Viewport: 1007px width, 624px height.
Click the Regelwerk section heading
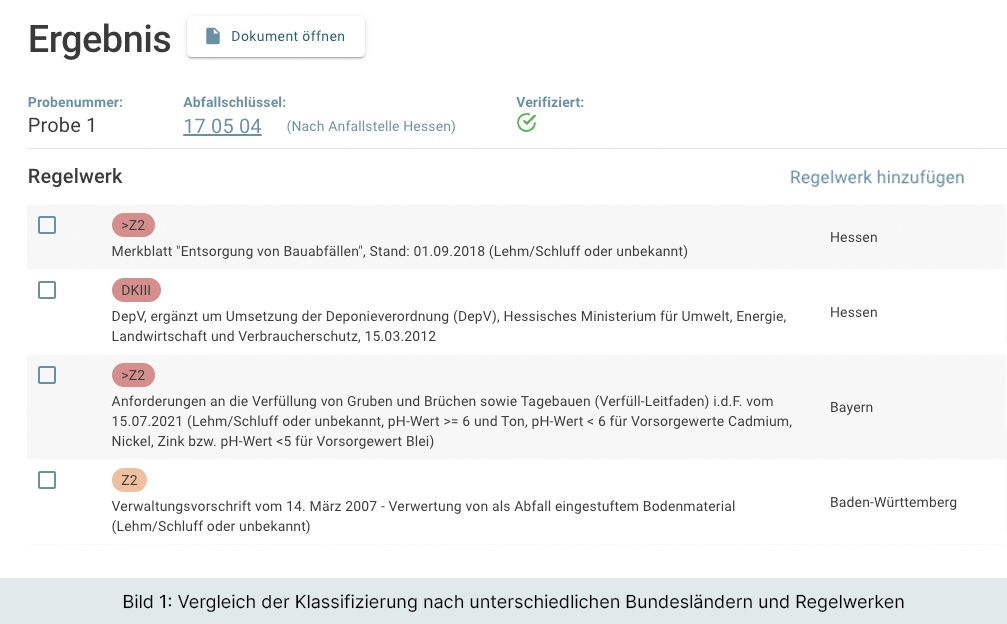click(75, 177)
